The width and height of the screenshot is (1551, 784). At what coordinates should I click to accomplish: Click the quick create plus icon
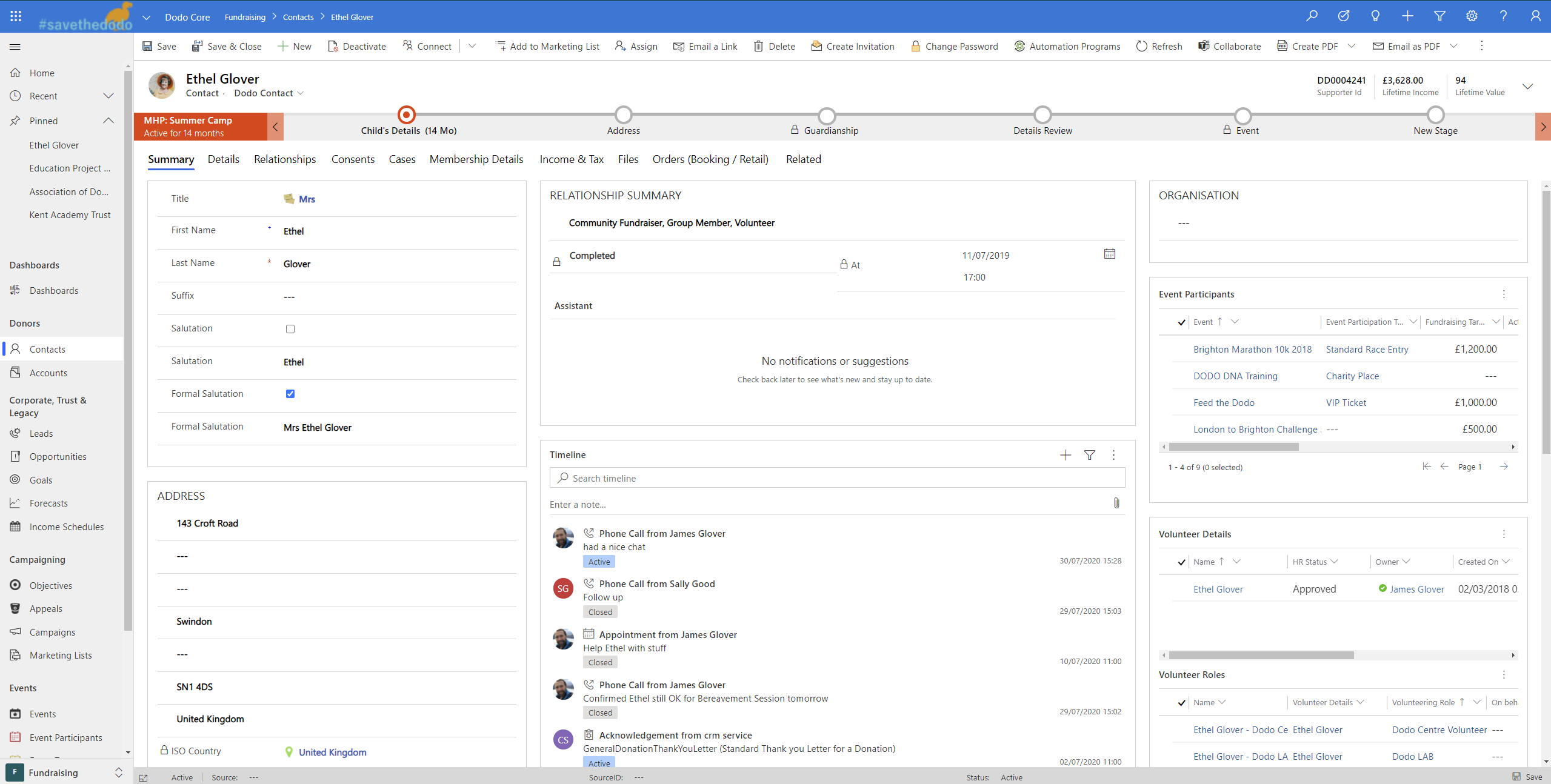(x=1407, y=16)
